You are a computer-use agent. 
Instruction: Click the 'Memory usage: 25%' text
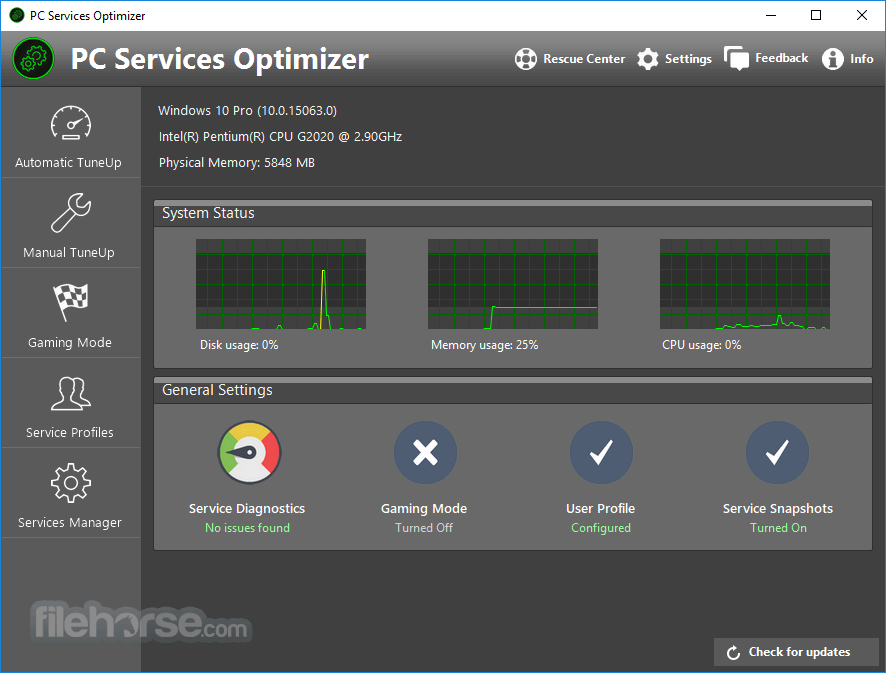pos(484,345)
